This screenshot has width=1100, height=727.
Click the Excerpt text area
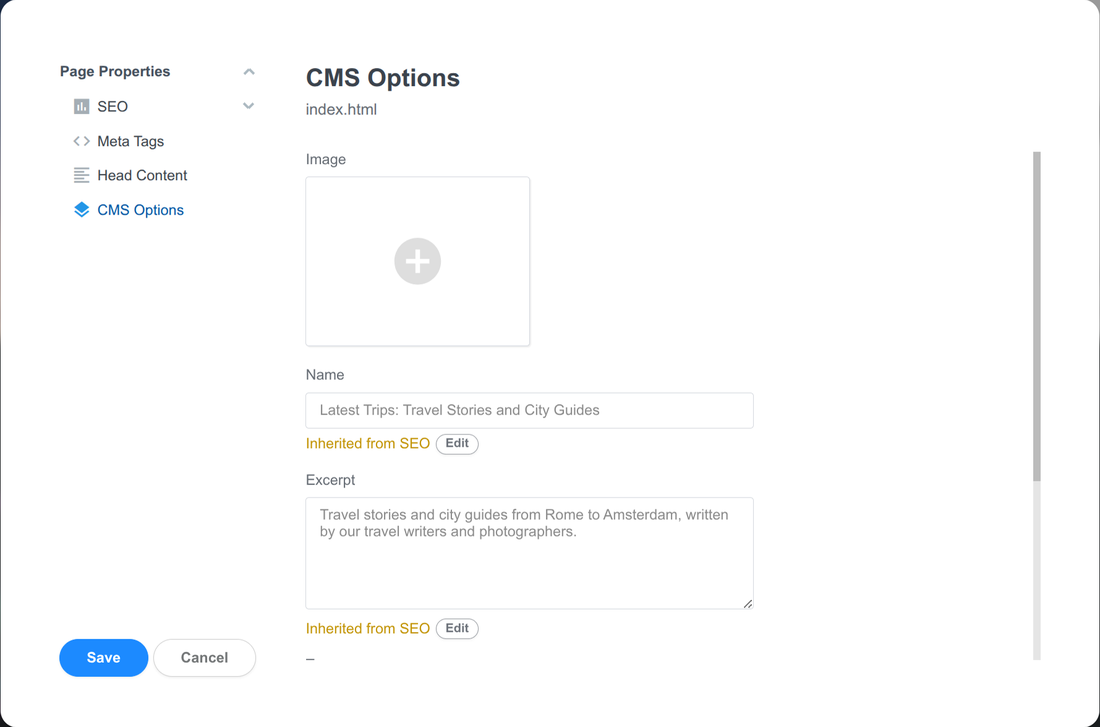[x=530, y=553]
